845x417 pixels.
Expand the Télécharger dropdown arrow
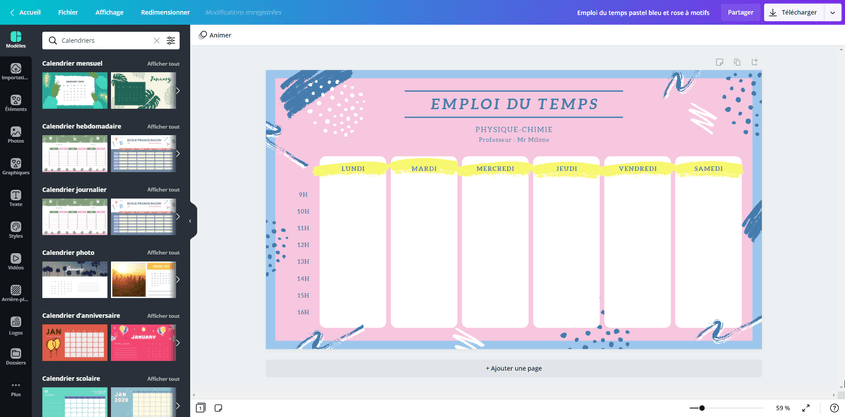pyautogui.click(x=833, y=13)
